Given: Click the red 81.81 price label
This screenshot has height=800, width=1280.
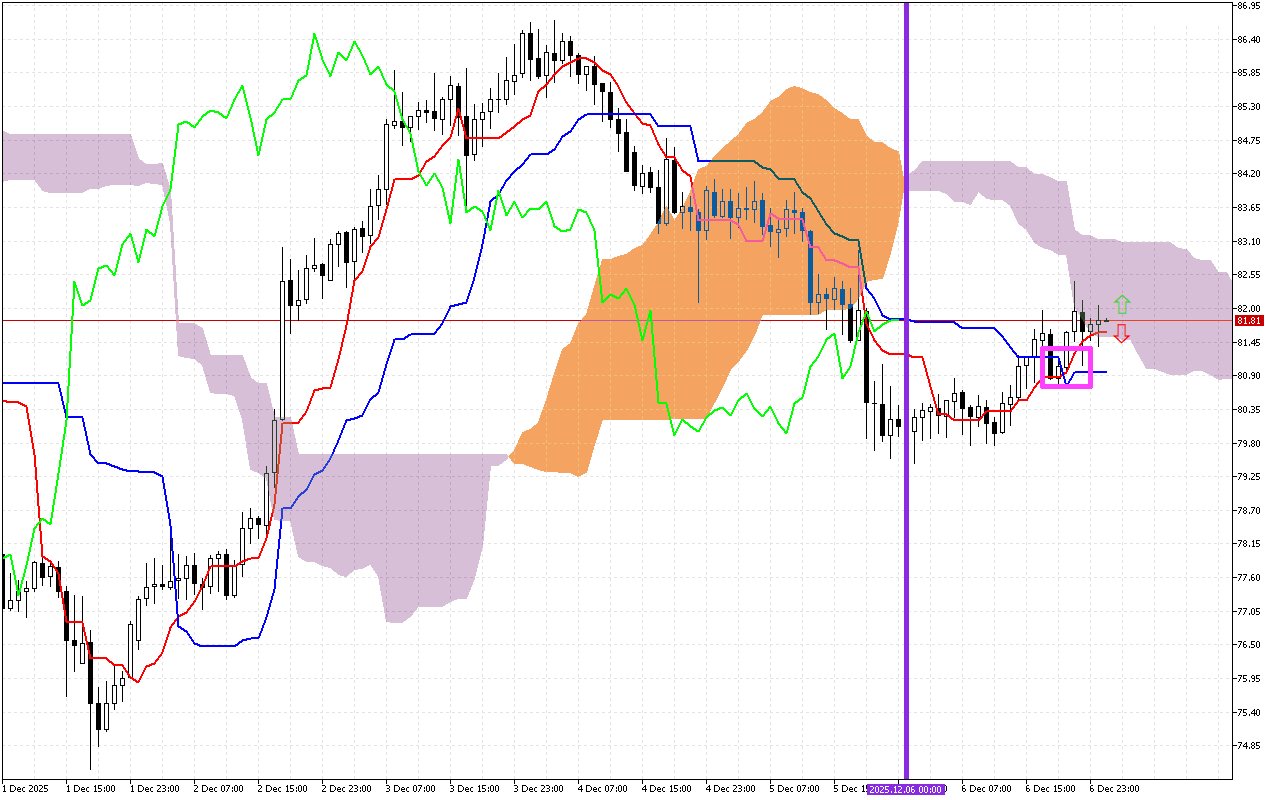Looking at the screenshot, I should pyautogui.click(x=1247, y=321).
